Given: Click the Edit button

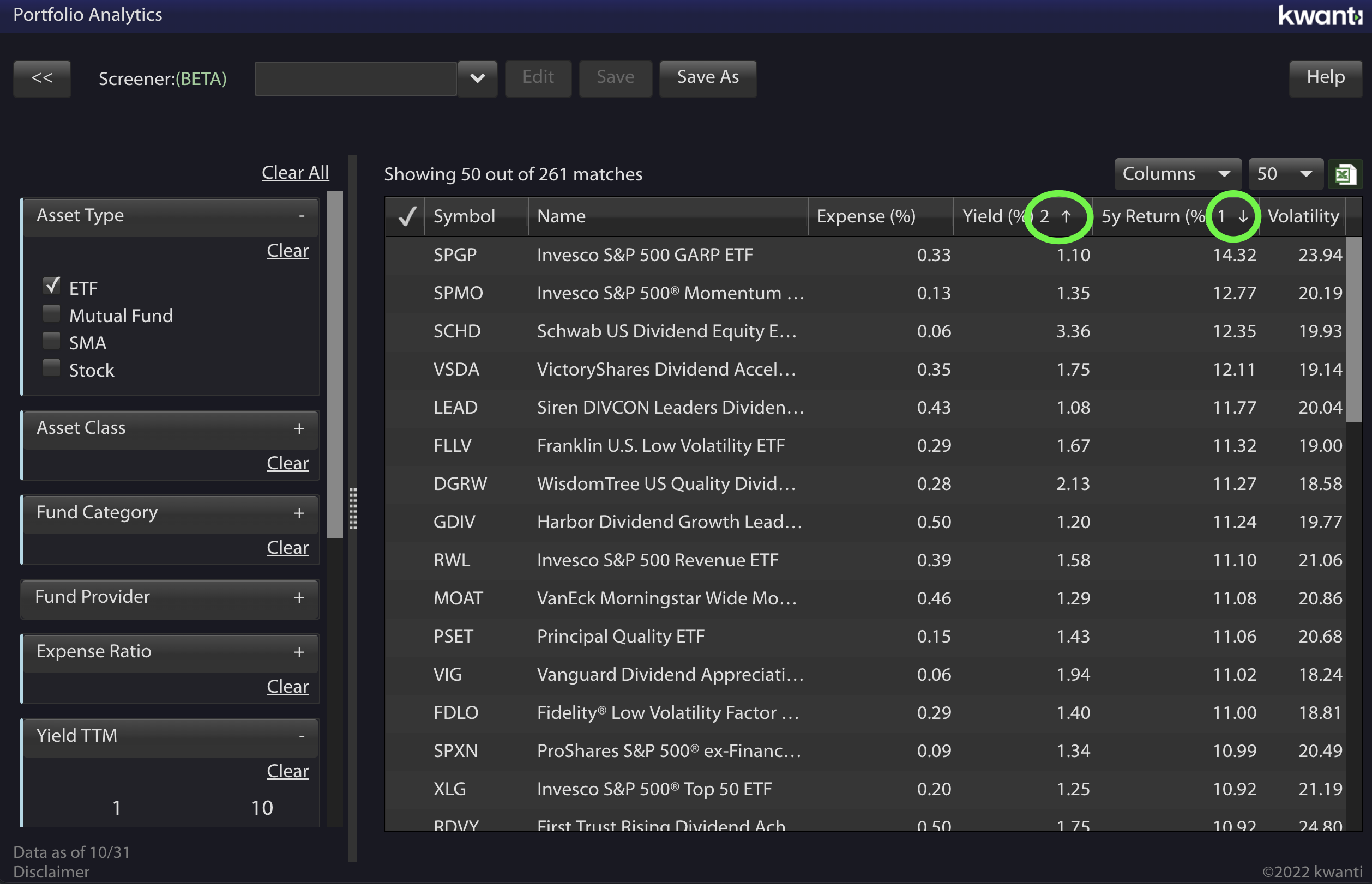Looking at the screenshot, I should point(538,78).
